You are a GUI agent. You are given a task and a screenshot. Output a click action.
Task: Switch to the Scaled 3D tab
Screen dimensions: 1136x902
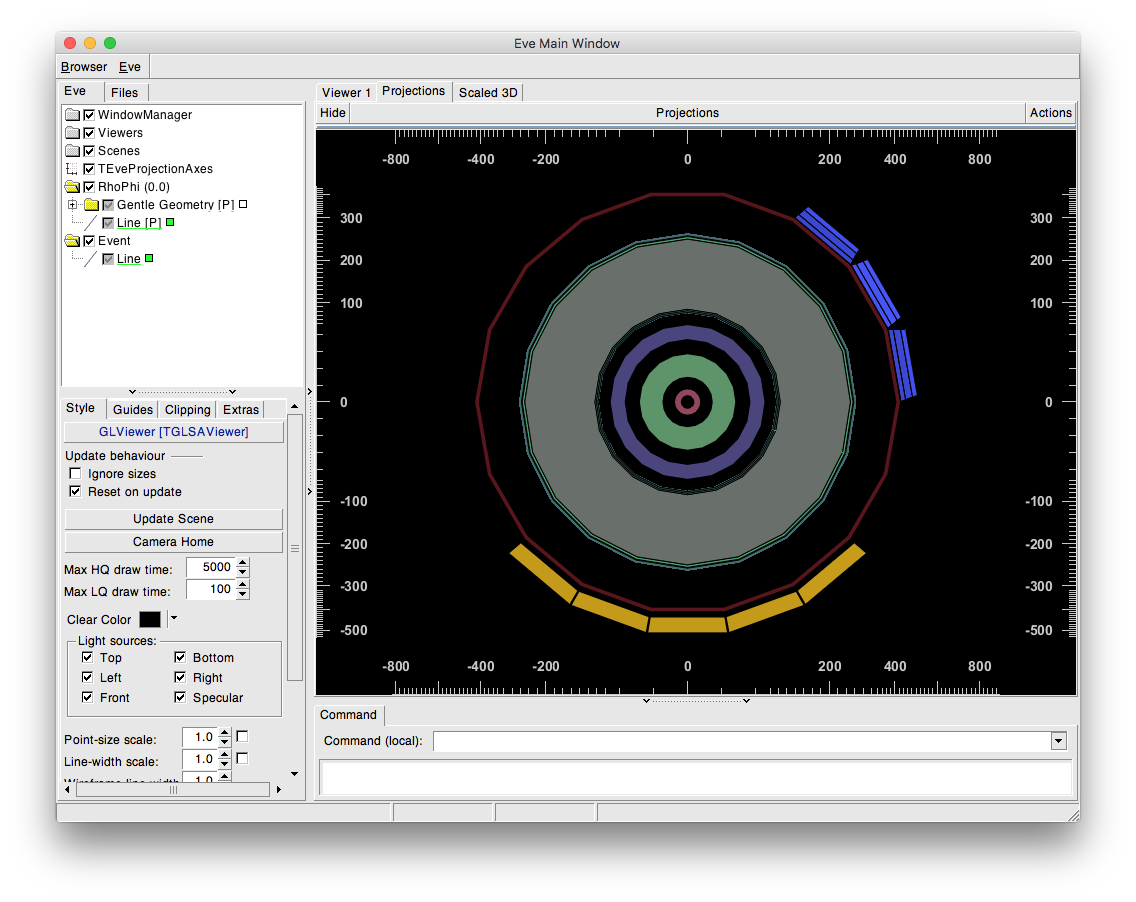[488, 91]
